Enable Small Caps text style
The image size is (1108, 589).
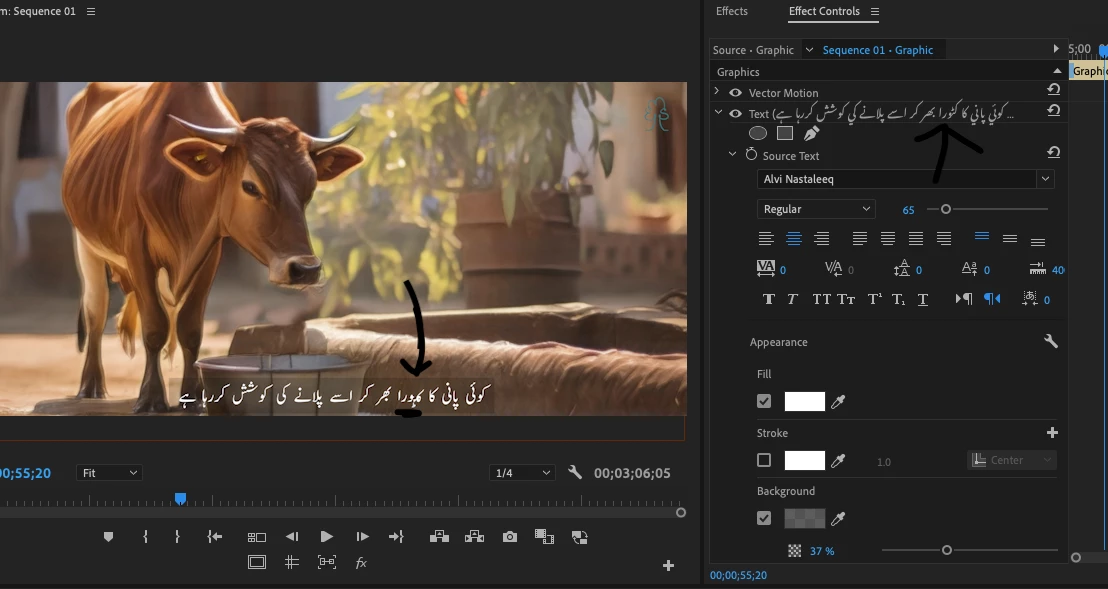click(x=846, y=299)
